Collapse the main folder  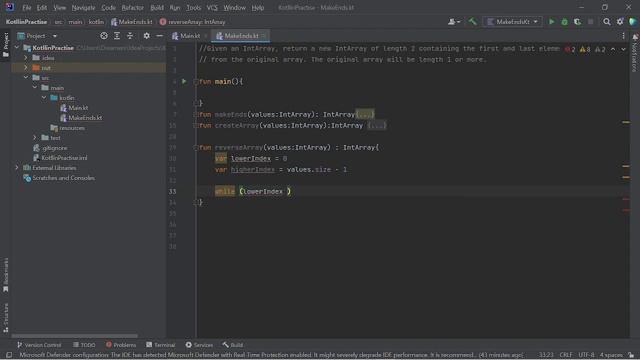(x=35, y=88)
